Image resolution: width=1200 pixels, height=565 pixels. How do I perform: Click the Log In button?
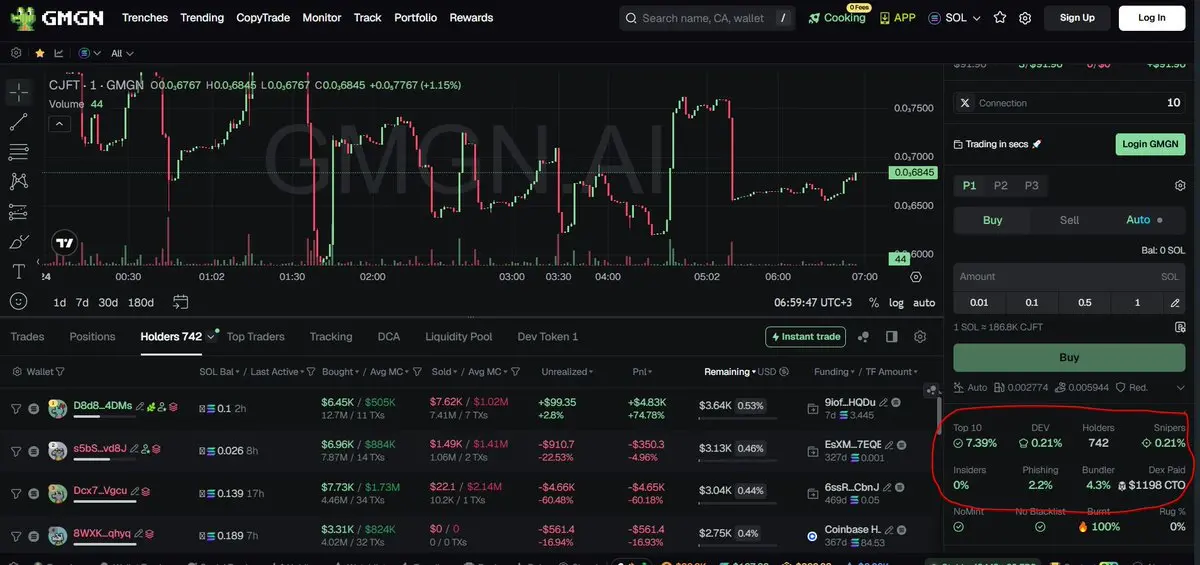pos(1151,18)
